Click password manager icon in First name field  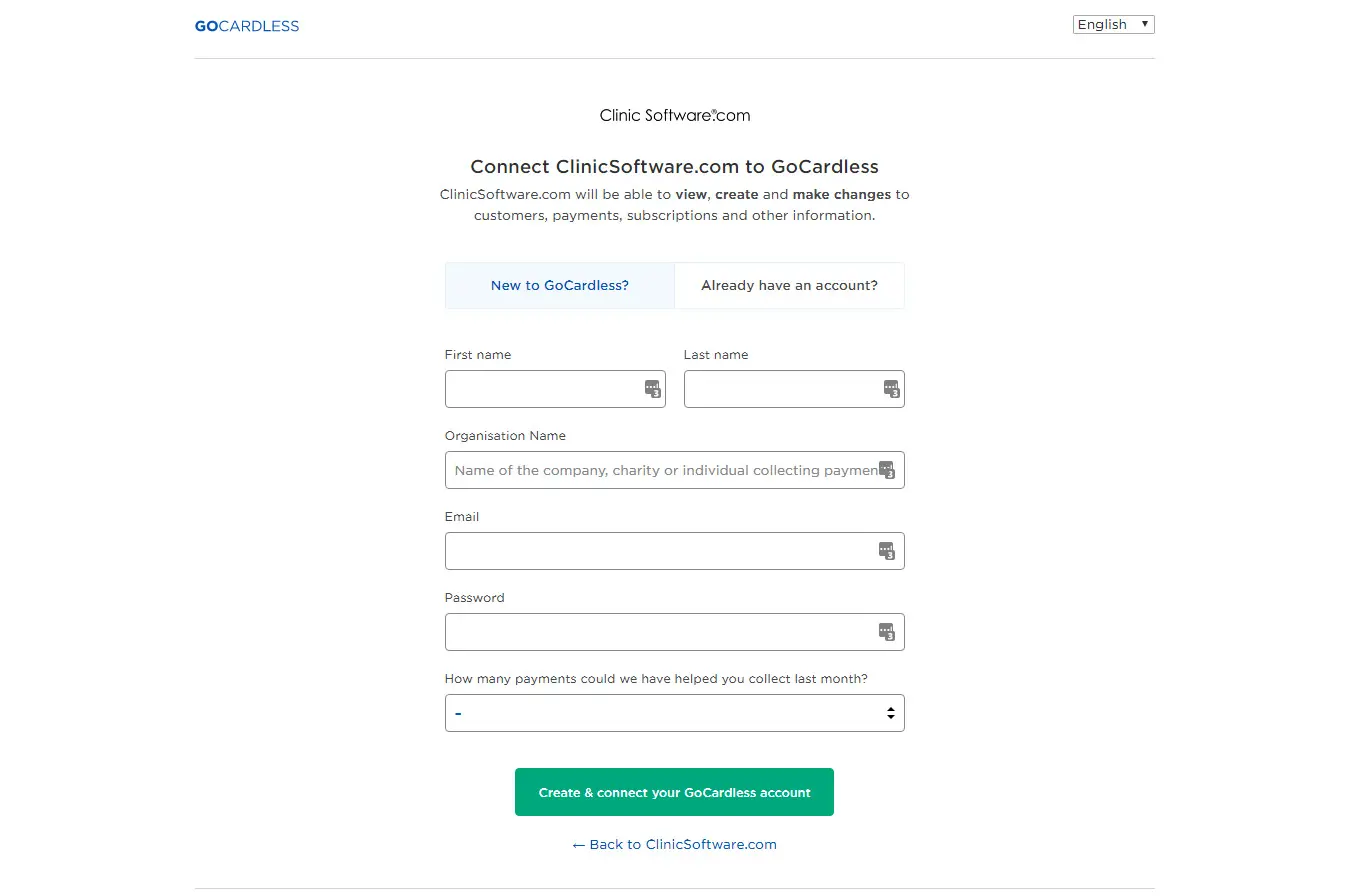pyautogui.click(x=652, y=389)
